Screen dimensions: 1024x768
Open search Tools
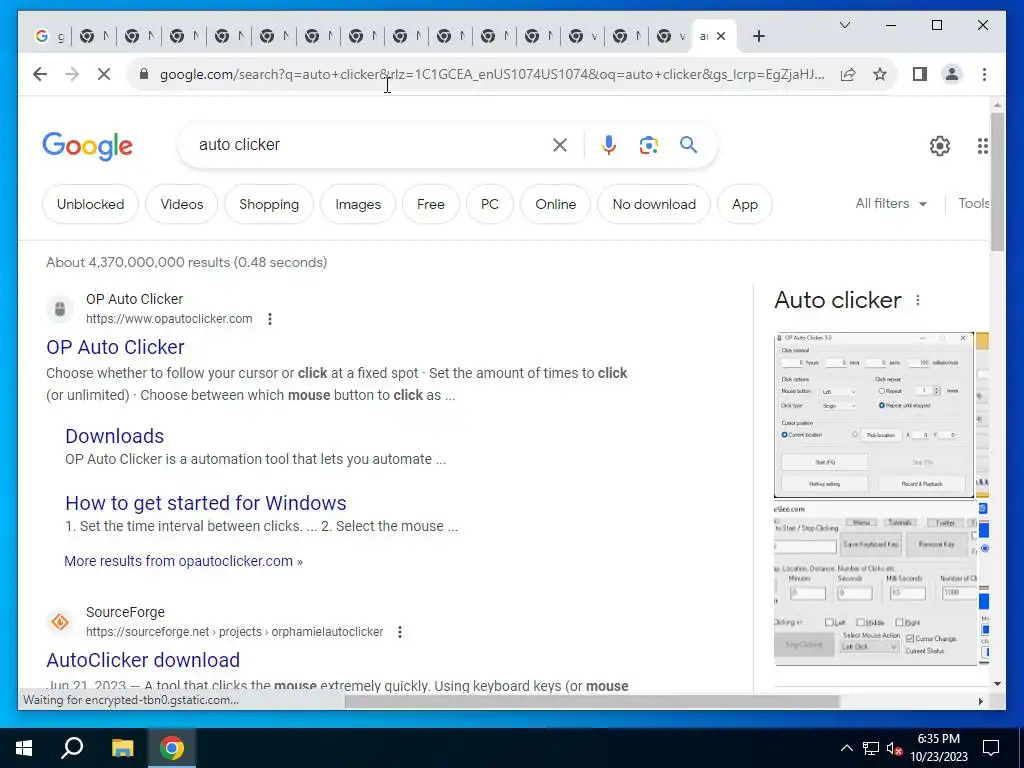[973, 204]
